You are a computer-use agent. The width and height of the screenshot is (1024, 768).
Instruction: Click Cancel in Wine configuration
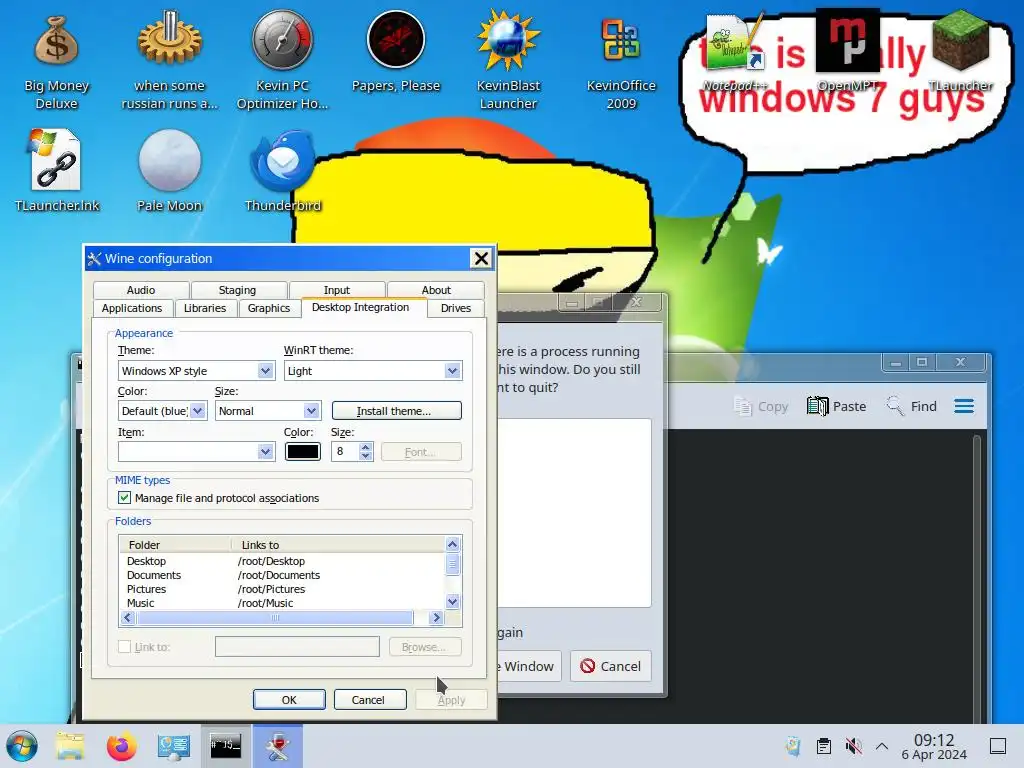tap(368, 699)
